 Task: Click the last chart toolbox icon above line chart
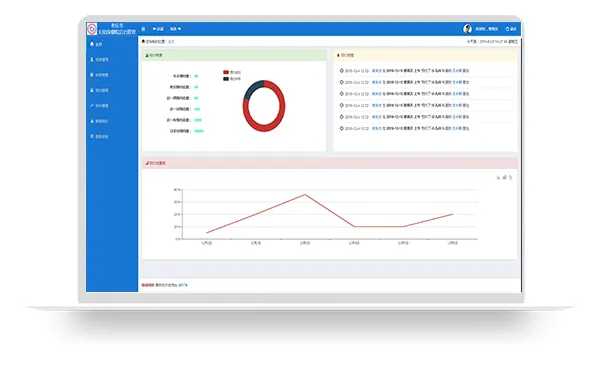click(x=510, y=178)
